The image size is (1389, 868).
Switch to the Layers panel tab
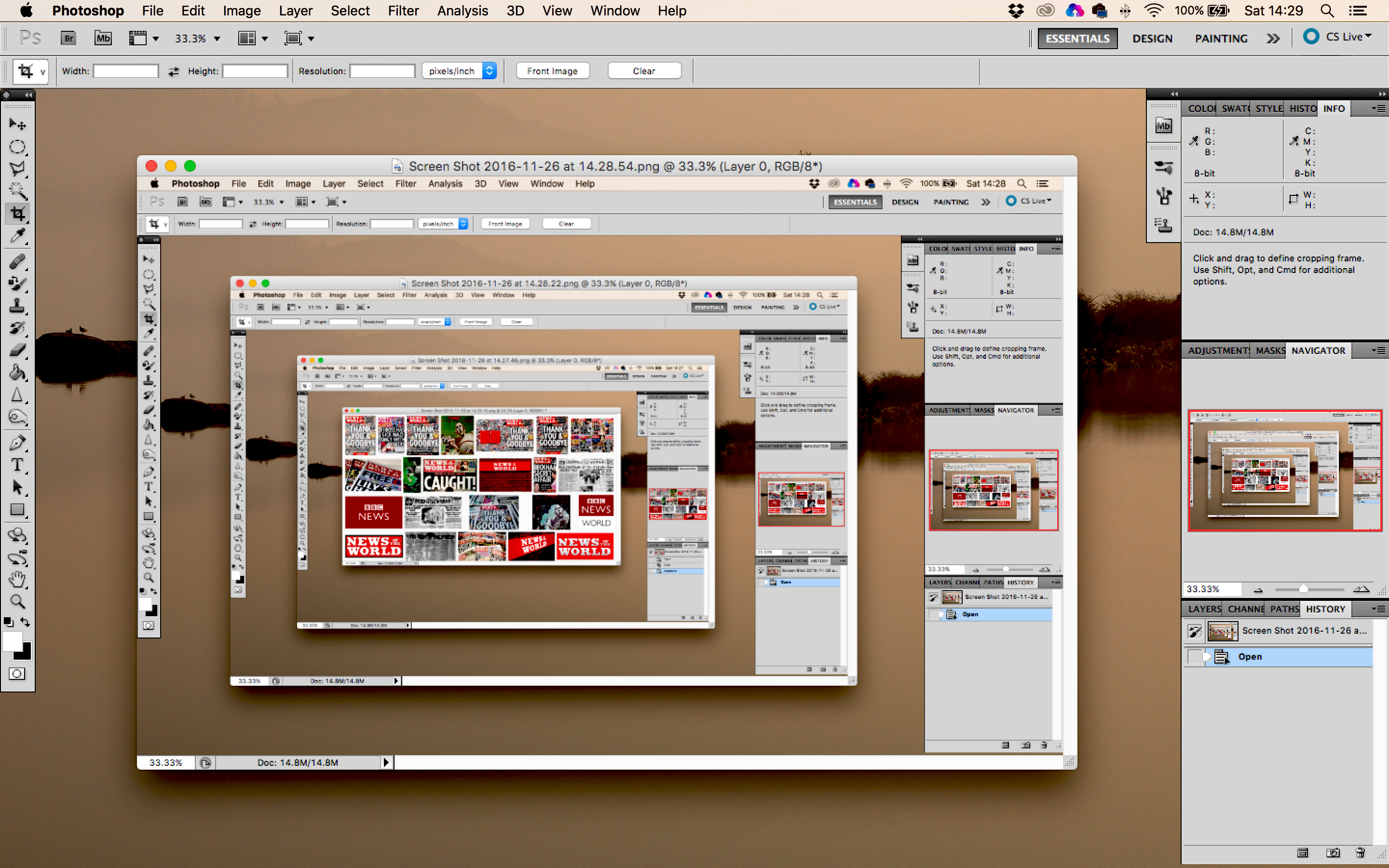pyautogui.click(x=1204, y=609)
